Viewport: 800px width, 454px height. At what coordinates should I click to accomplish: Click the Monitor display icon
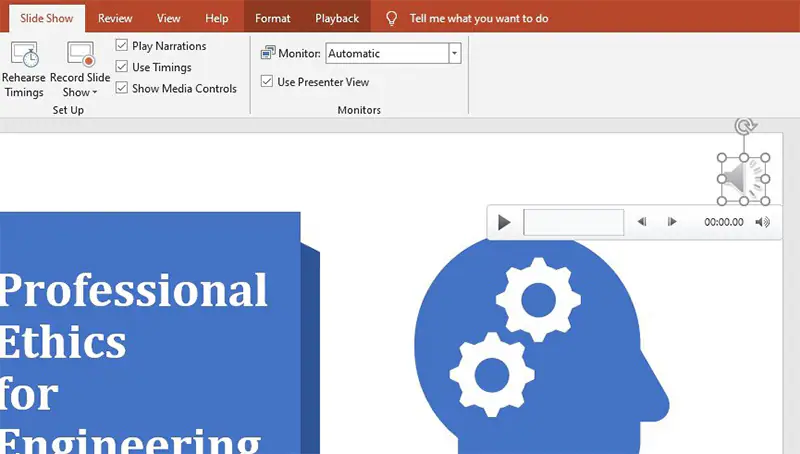267,53
